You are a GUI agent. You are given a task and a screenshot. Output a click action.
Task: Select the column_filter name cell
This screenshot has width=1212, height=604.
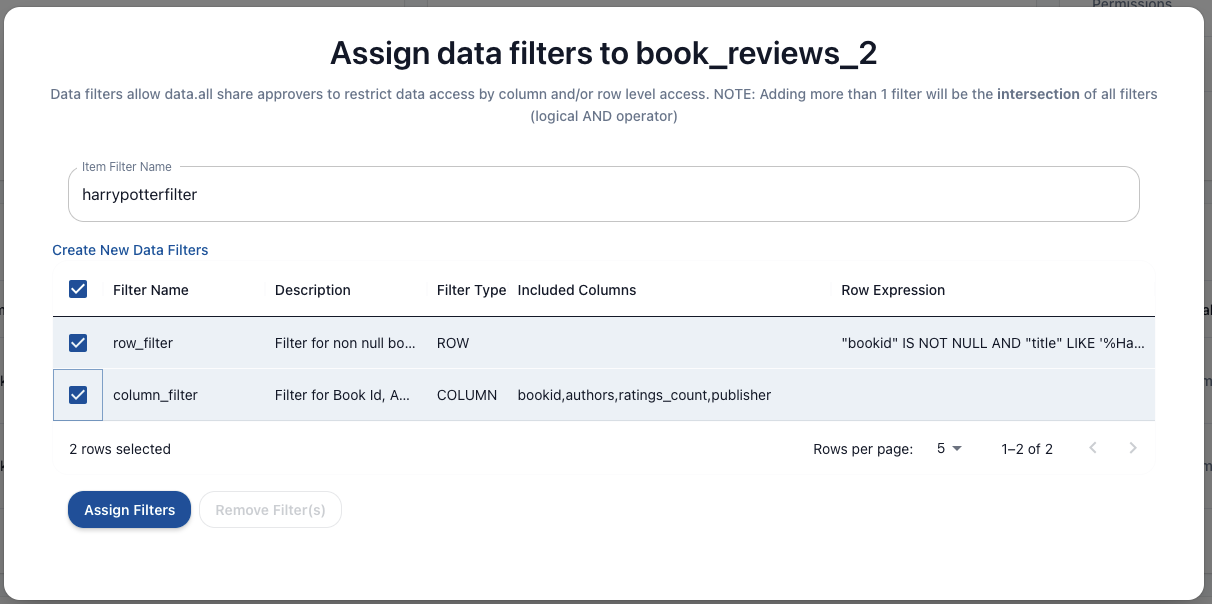pyautogui.click(x=185, y=395)
